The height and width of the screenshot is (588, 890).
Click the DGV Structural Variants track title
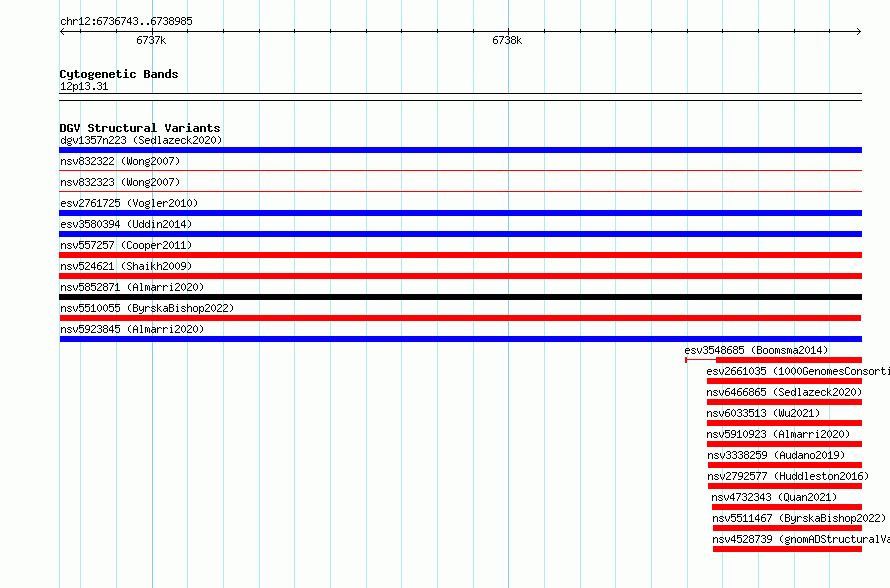(x=140, y=128)
